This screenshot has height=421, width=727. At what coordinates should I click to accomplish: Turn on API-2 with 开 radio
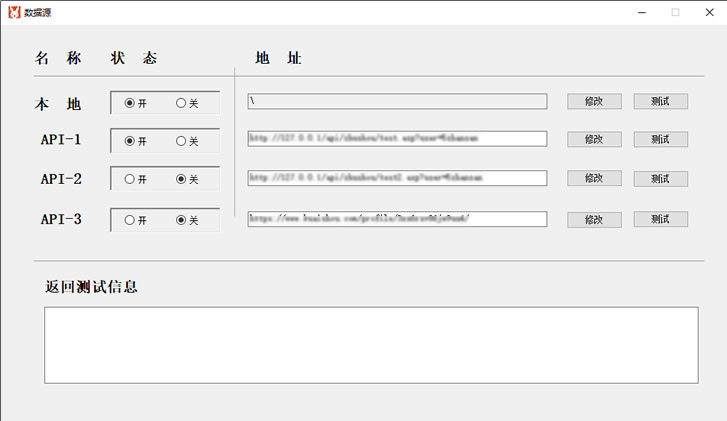[x=130, y=180]
